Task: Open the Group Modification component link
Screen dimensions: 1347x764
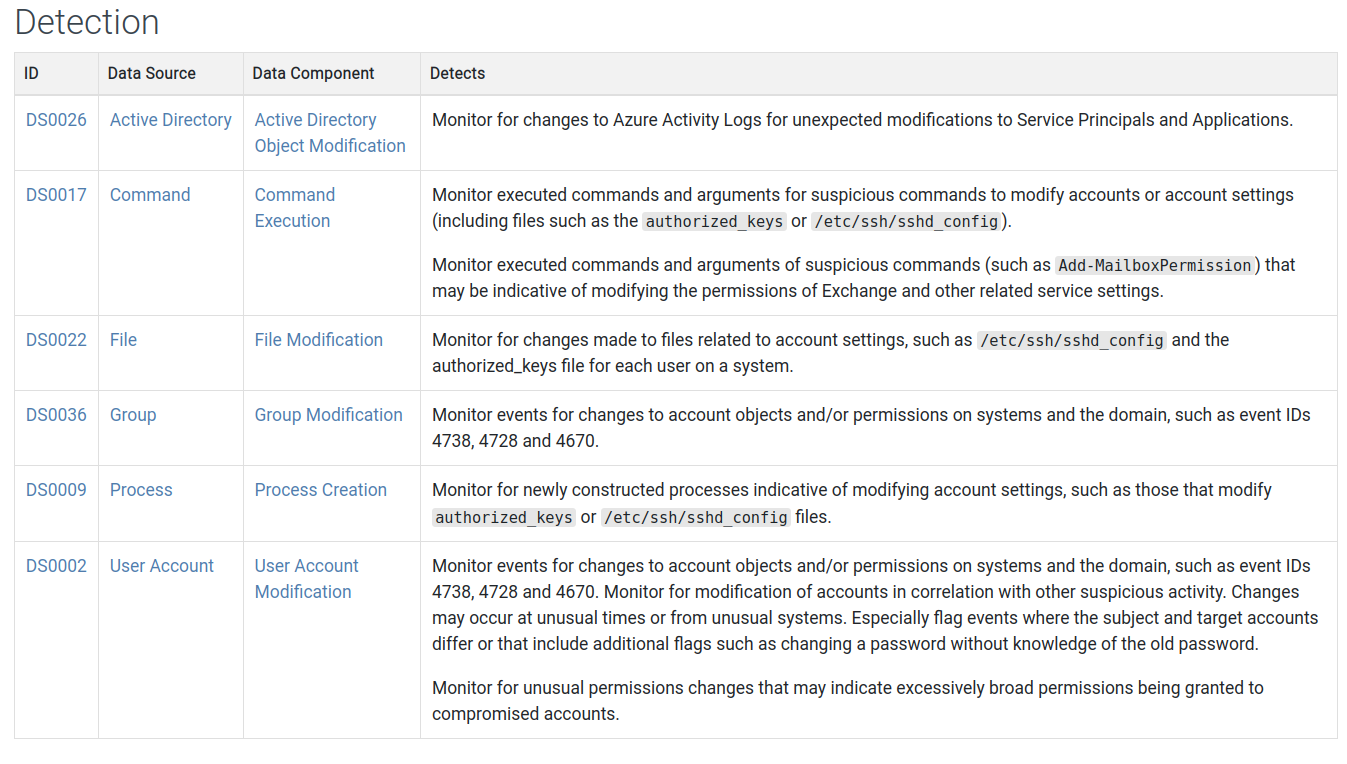Action: [x=328, y=415]
